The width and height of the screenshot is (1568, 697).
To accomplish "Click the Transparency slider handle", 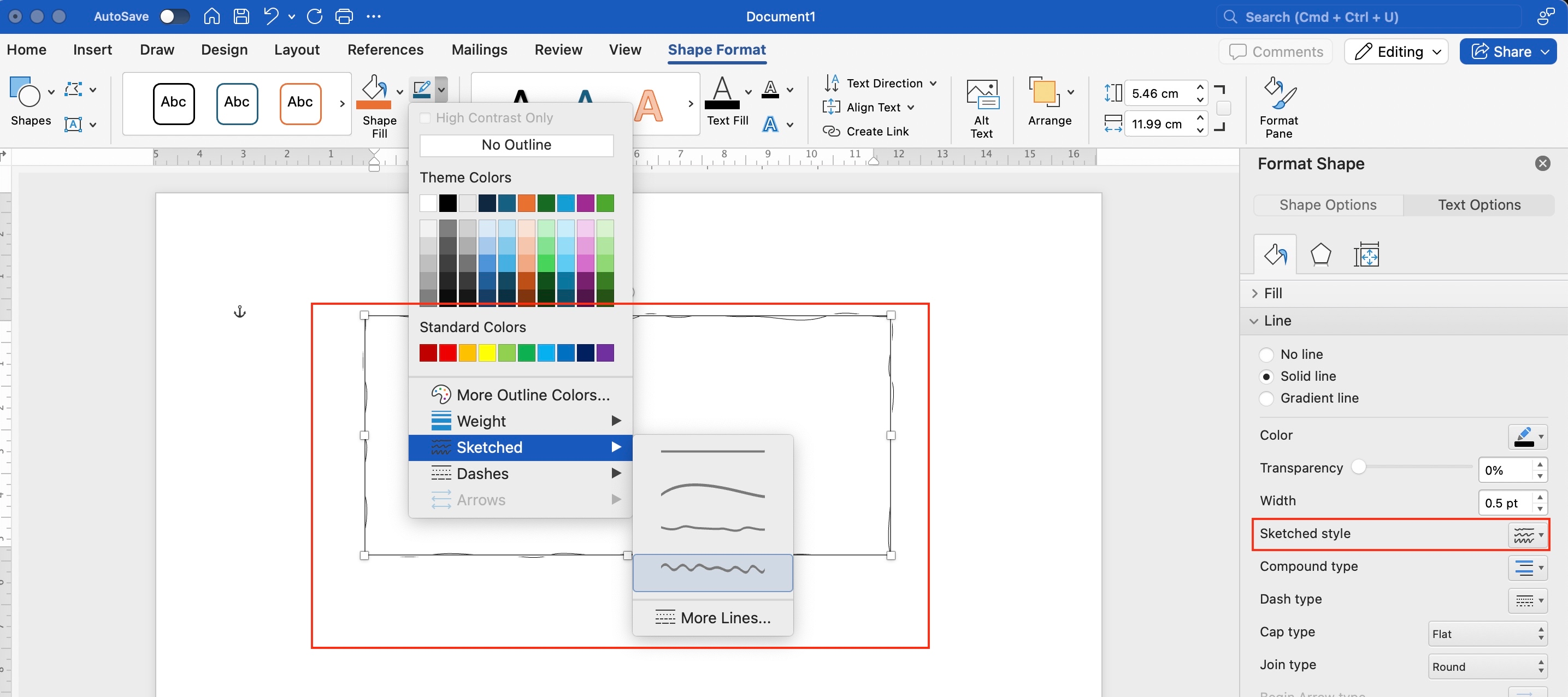I will click(x=1358, y=467).
